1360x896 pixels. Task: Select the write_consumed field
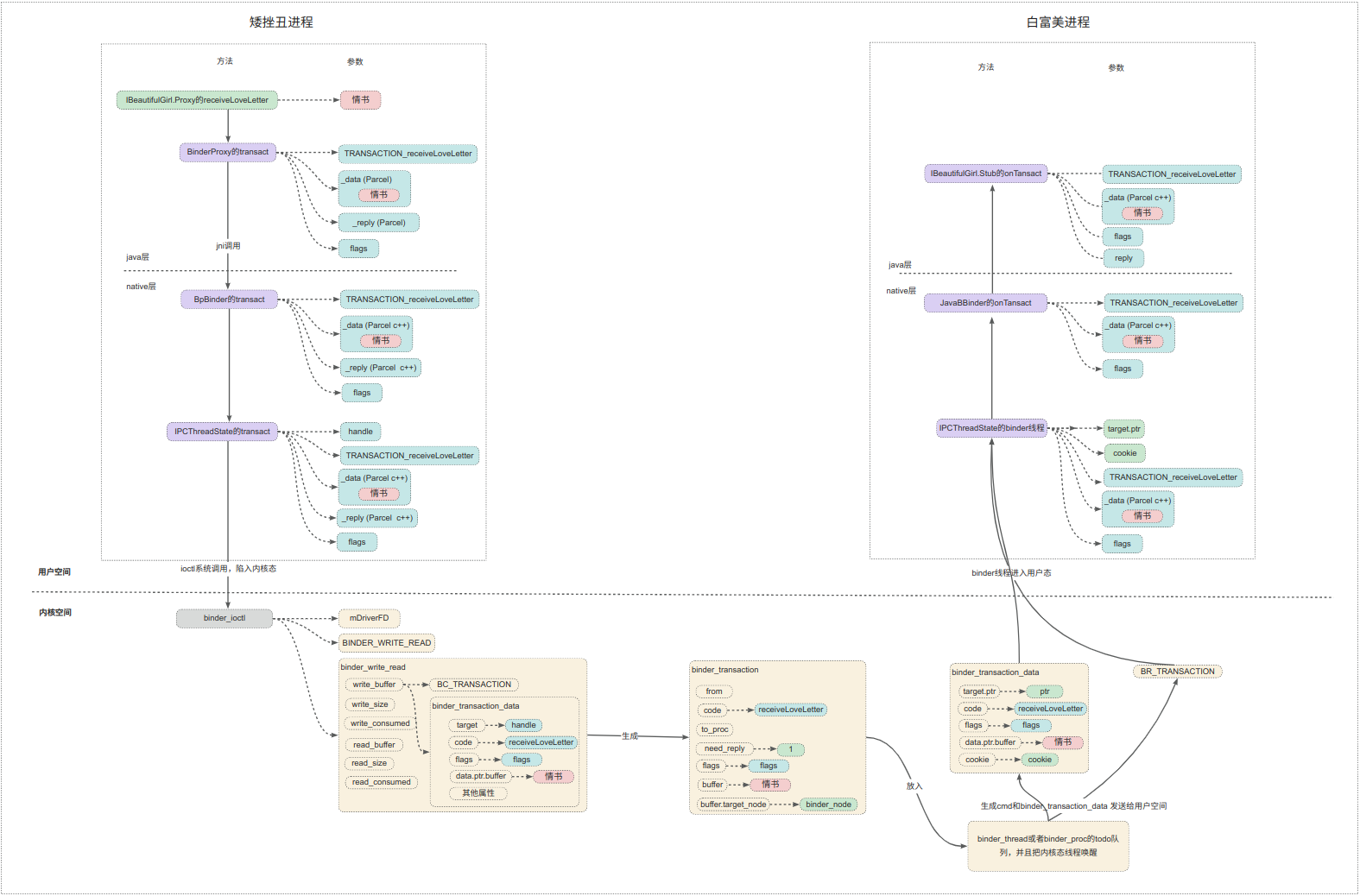click(380, 723)
